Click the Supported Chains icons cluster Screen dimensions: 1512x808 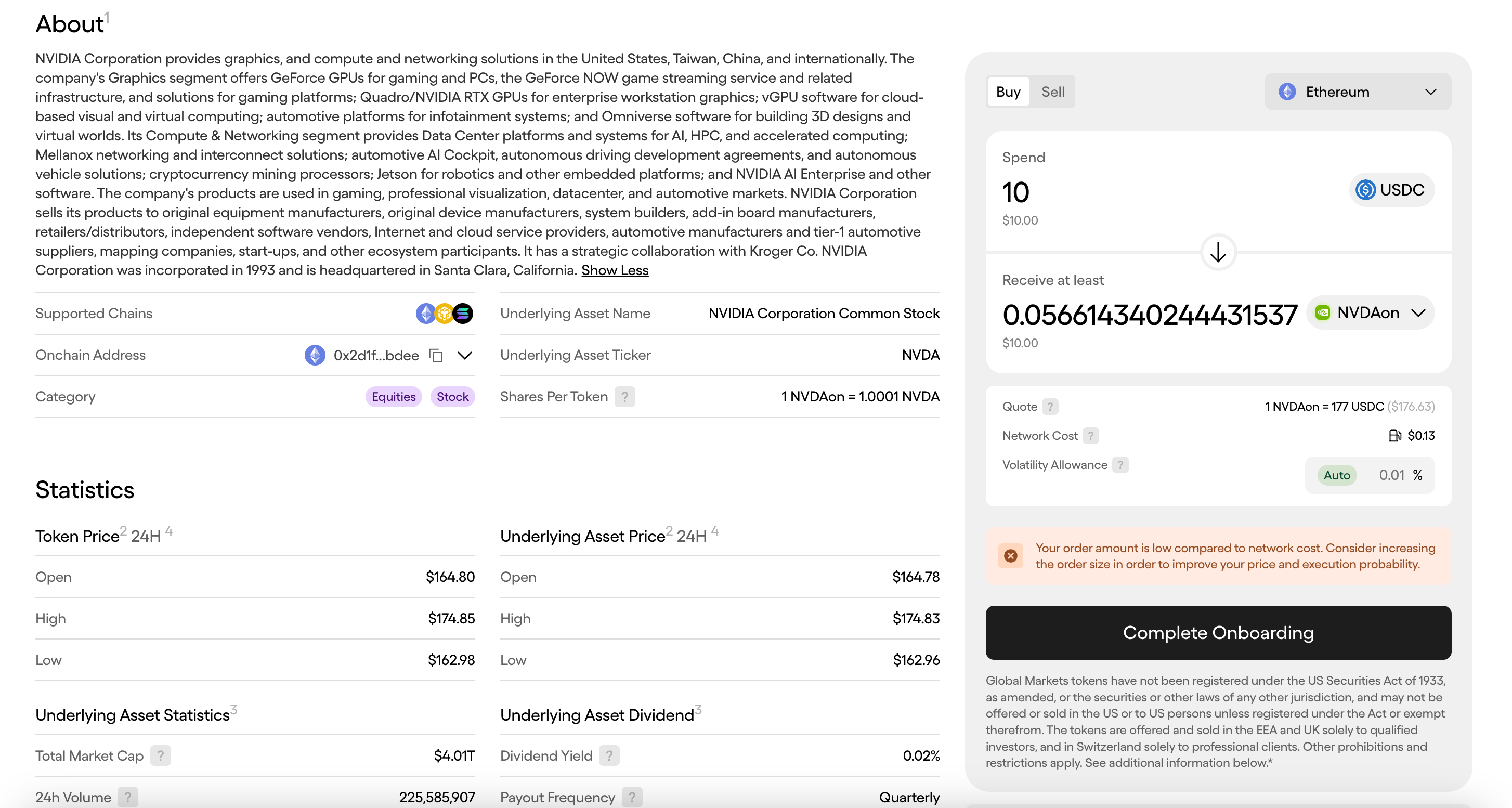[x=445, y=314]
